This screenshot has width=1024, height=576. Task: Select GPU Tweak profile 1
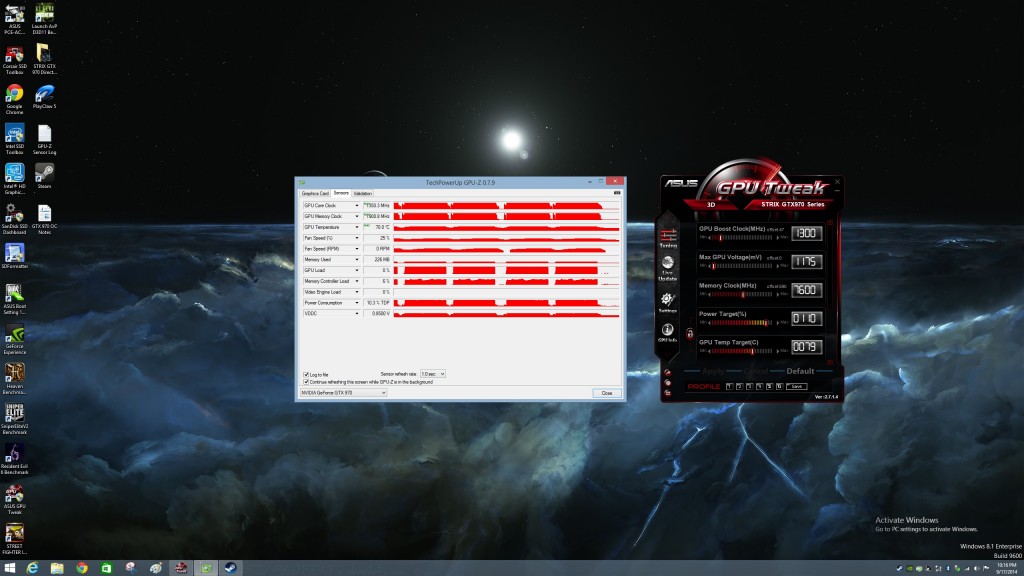[729, 387]
